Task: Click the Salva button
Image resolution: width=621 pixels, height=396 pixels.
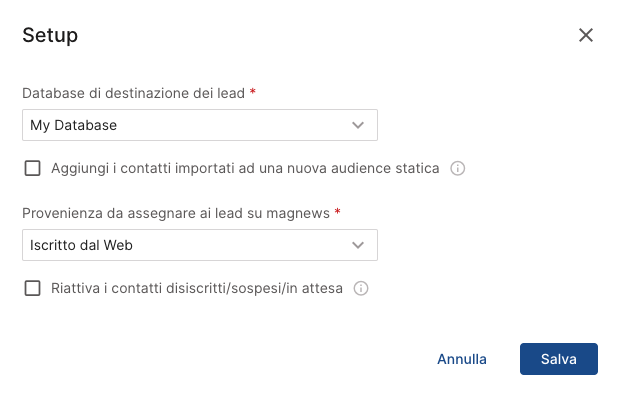Action: (559, 359)
